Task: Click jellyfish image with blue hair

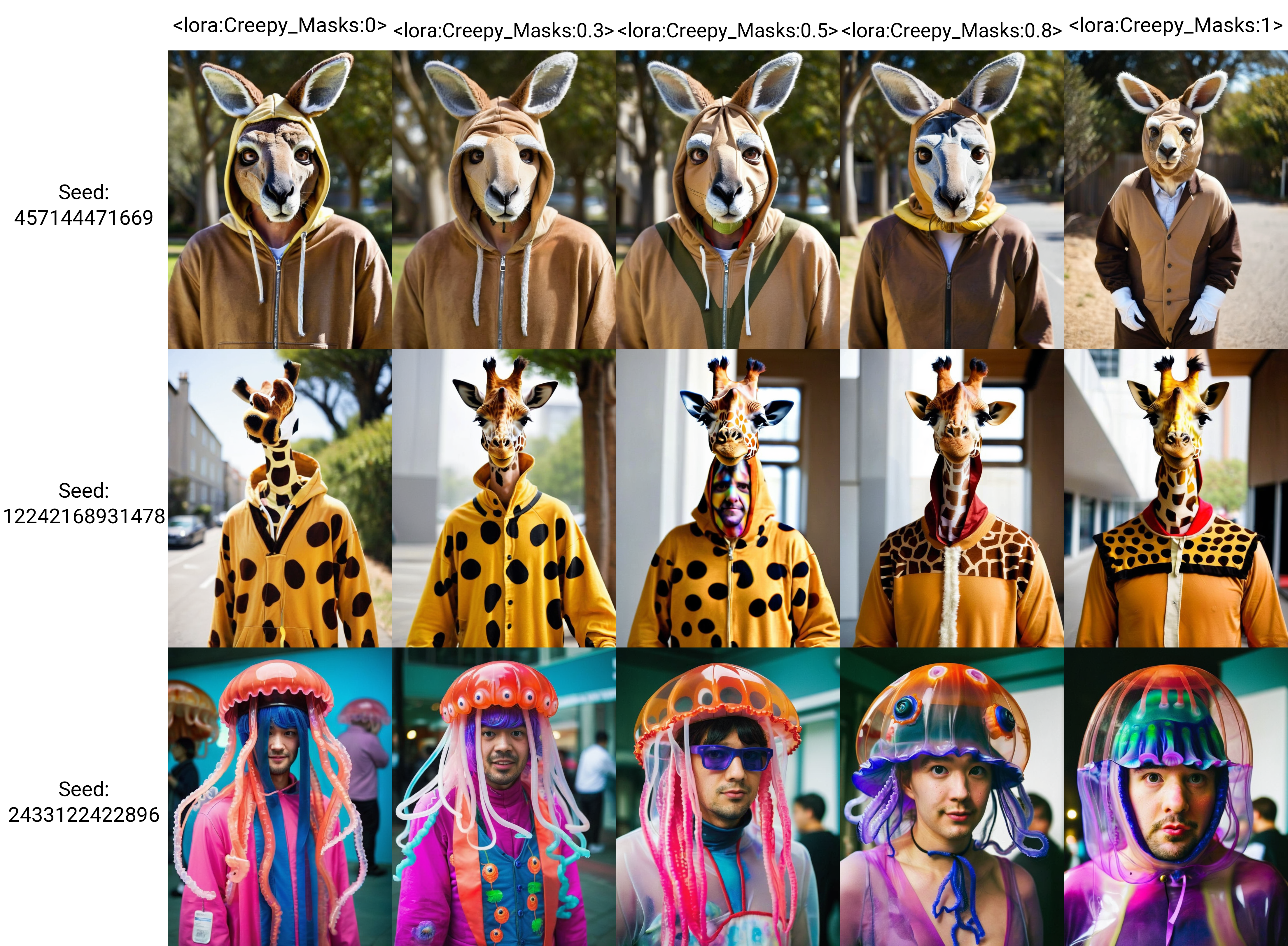Action: (280, 796)
